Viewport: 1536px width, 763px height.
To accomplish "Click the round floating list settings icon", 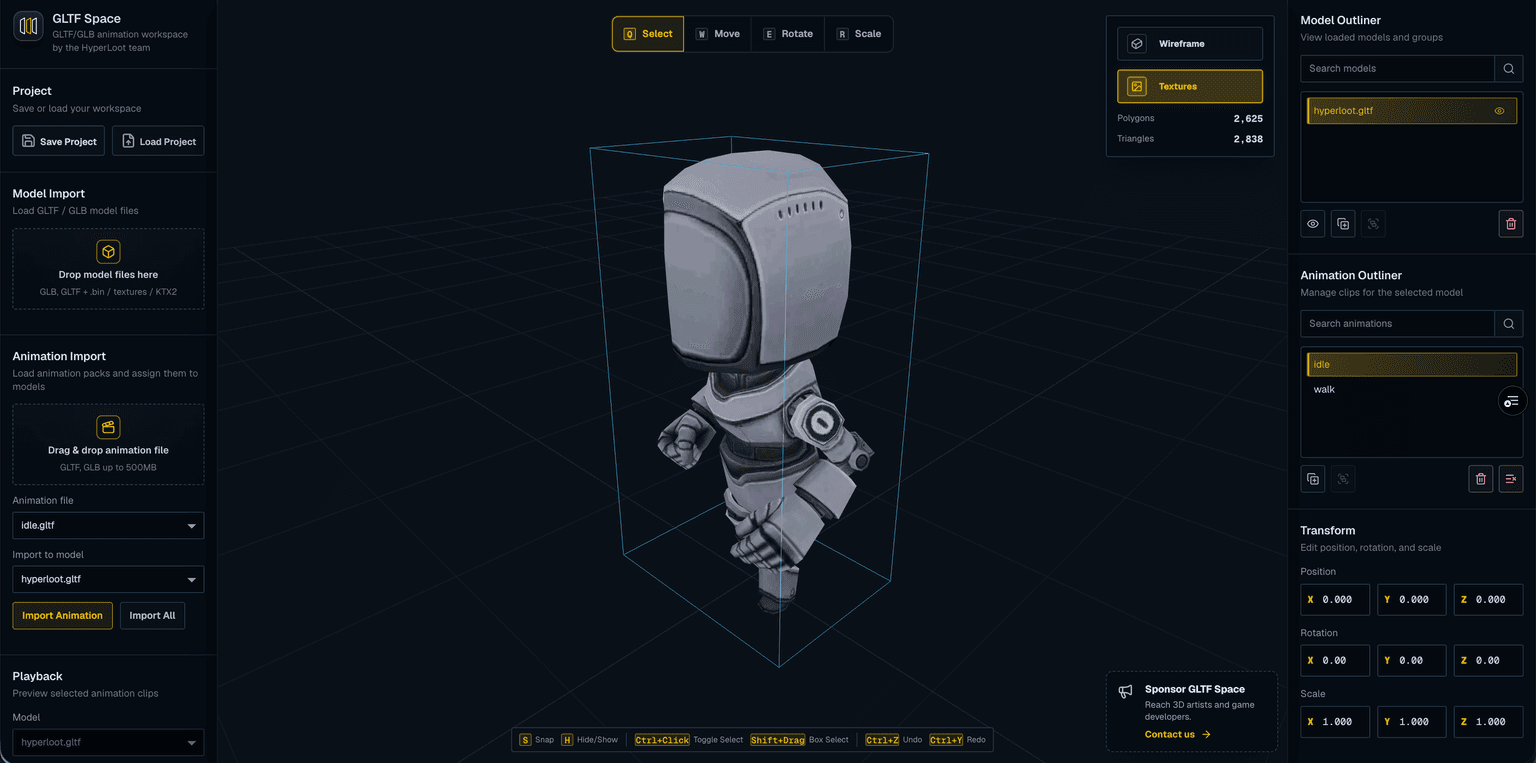I will 1511,401.
